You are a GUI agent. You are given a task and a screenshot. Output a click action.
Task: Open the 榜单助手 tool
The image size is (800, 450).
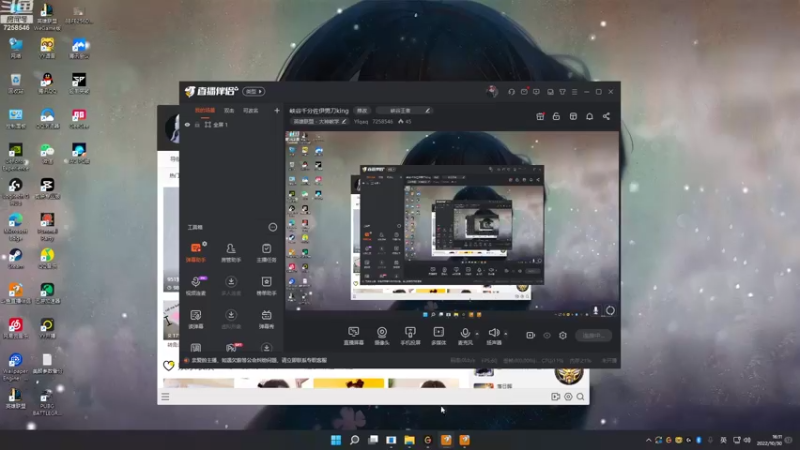coord(266,286)
